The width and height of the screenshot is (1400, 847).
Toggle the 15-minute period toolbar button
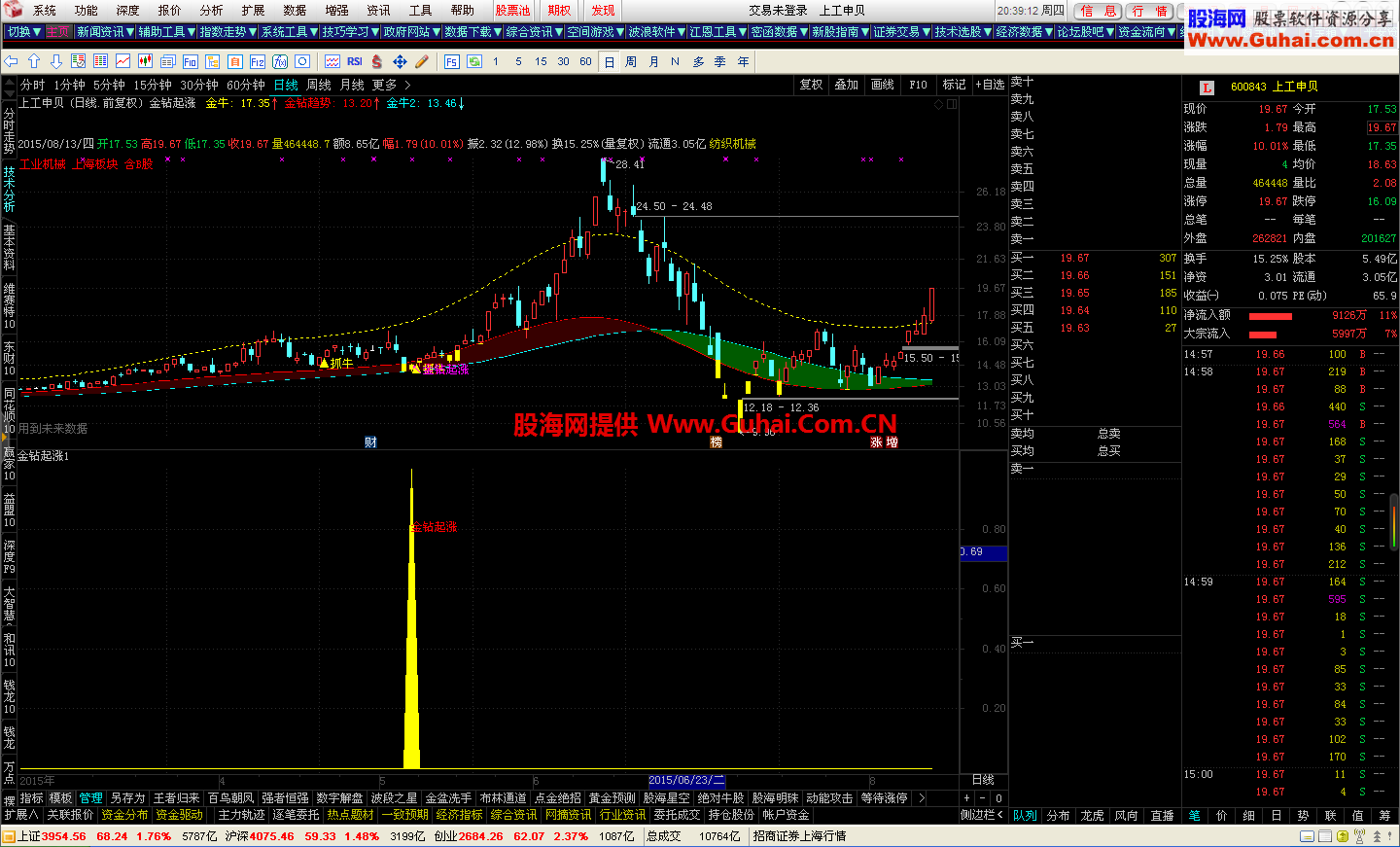pos(541,61)
